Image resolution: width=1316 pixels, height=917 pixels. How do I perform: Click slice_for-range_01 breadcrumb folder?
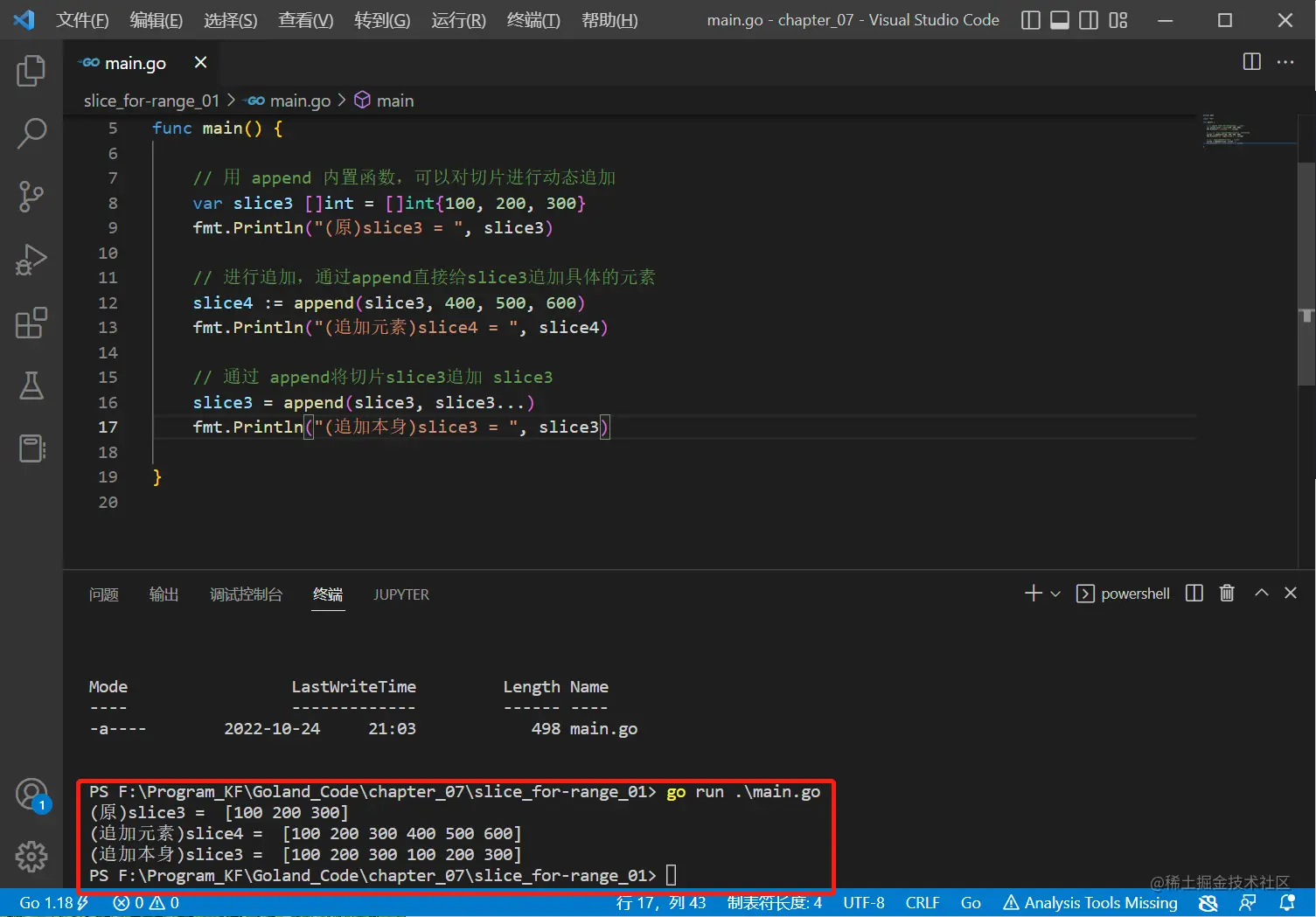[151, 101]
